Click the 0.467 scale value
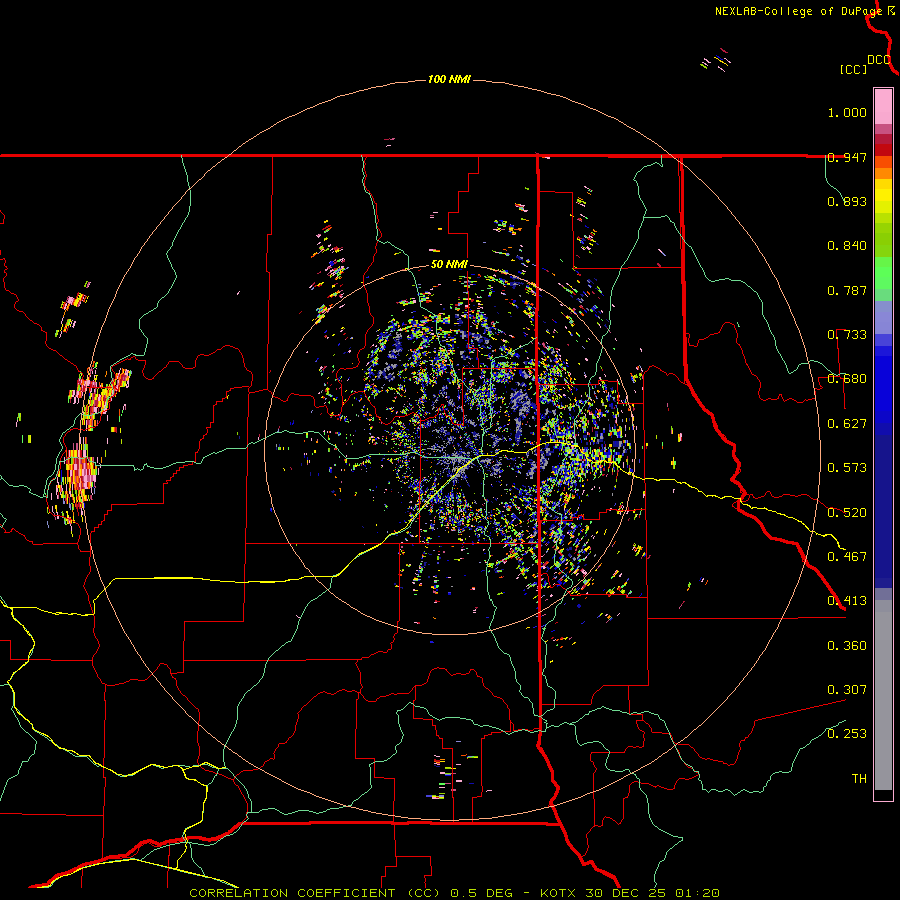 coord(847,557)
